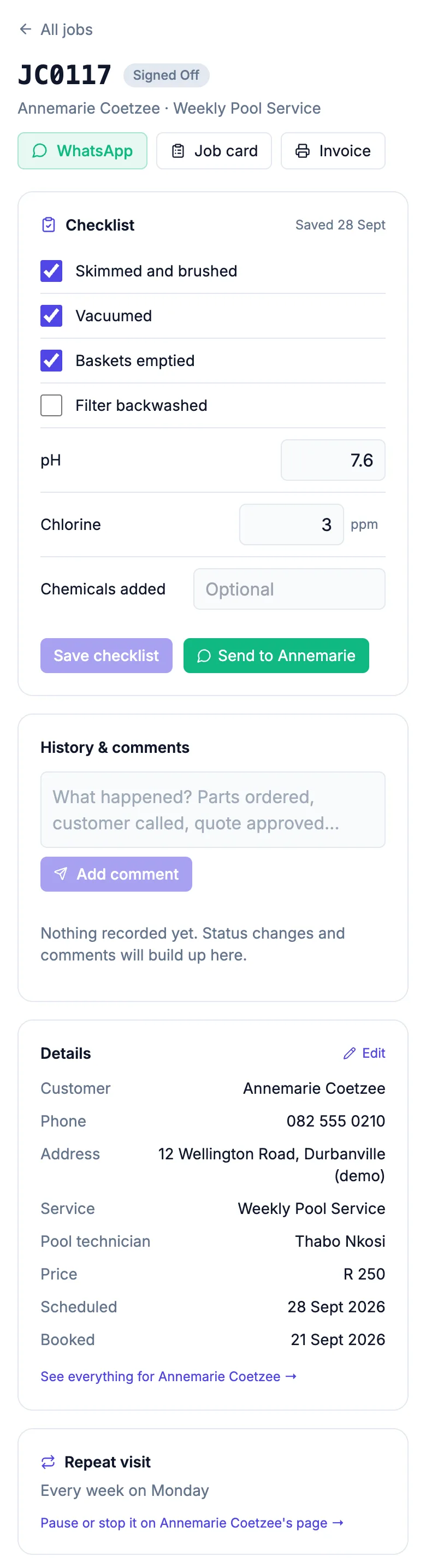Go back via the All jobs arrow

tap(25, 29)
